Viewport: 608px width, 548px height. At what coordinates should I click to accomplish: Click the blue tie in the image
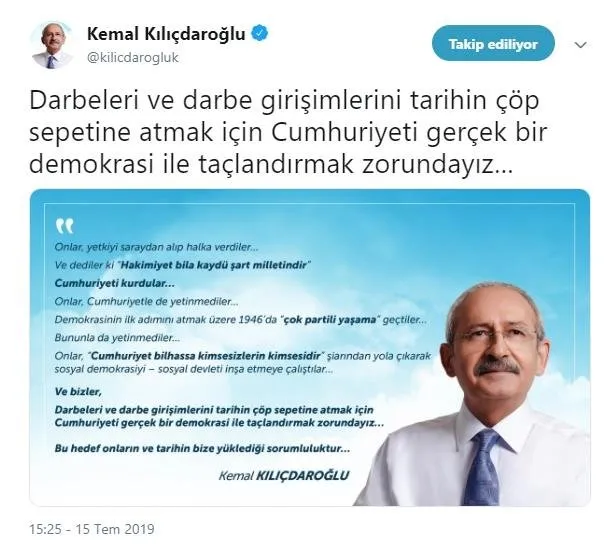pos(484,467)
